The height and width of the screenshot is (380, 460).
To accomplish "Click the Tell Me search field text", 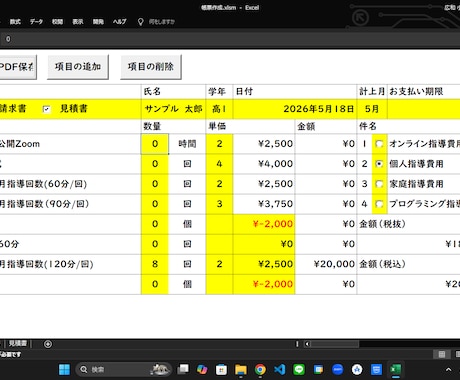I will click(x=161, y=22).
